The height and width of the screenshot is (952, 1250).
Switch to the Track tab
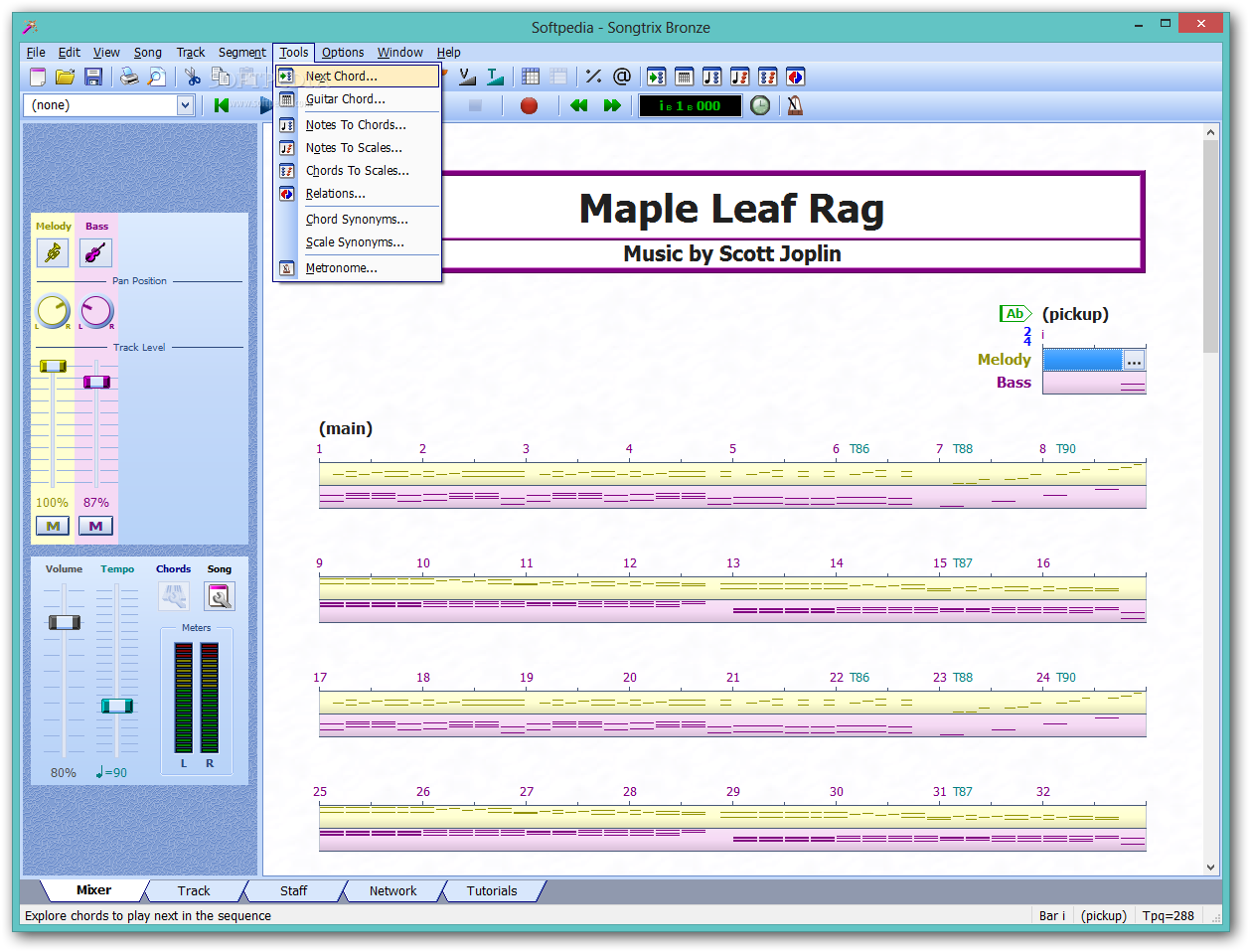point(194,891)
